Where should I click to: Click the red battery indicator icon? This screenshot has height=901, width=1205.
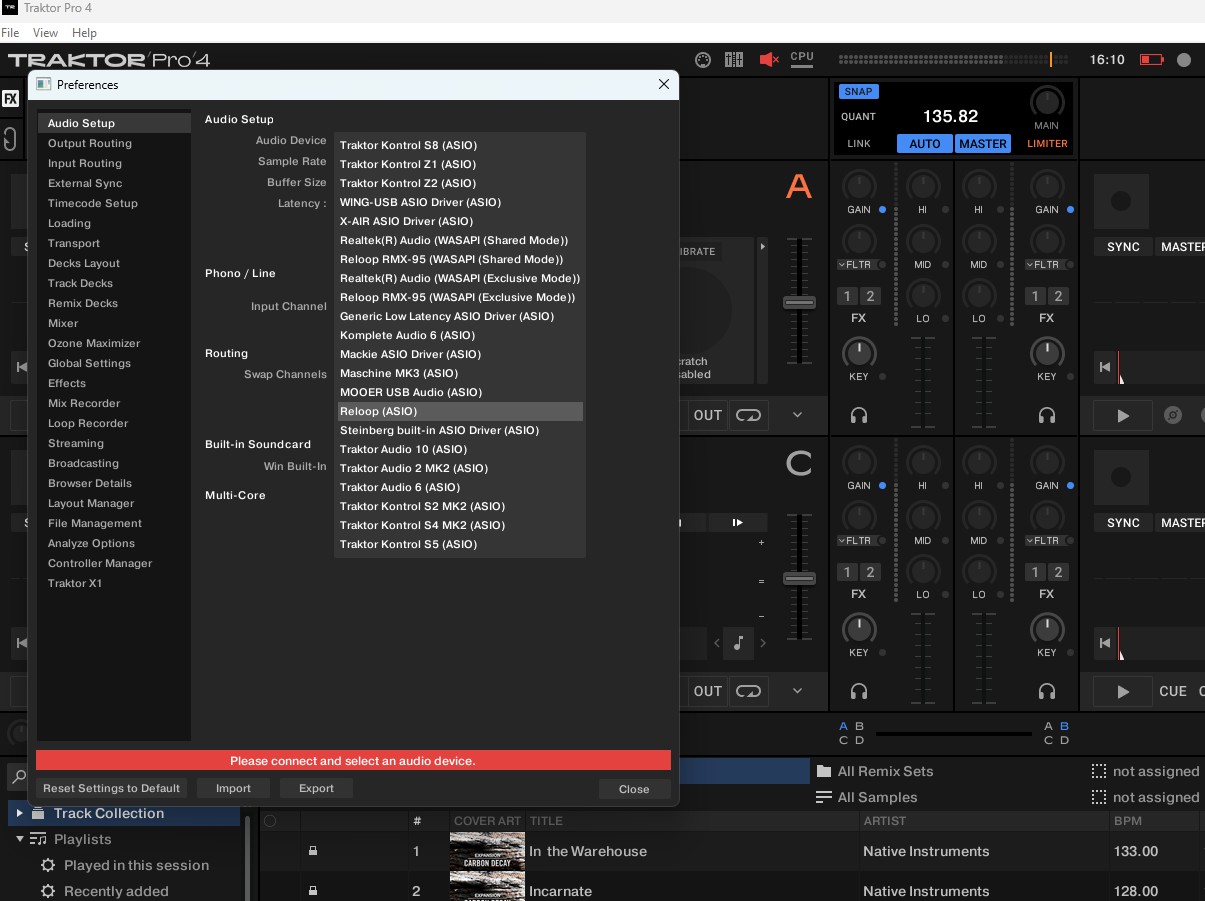pos(1152,59)
